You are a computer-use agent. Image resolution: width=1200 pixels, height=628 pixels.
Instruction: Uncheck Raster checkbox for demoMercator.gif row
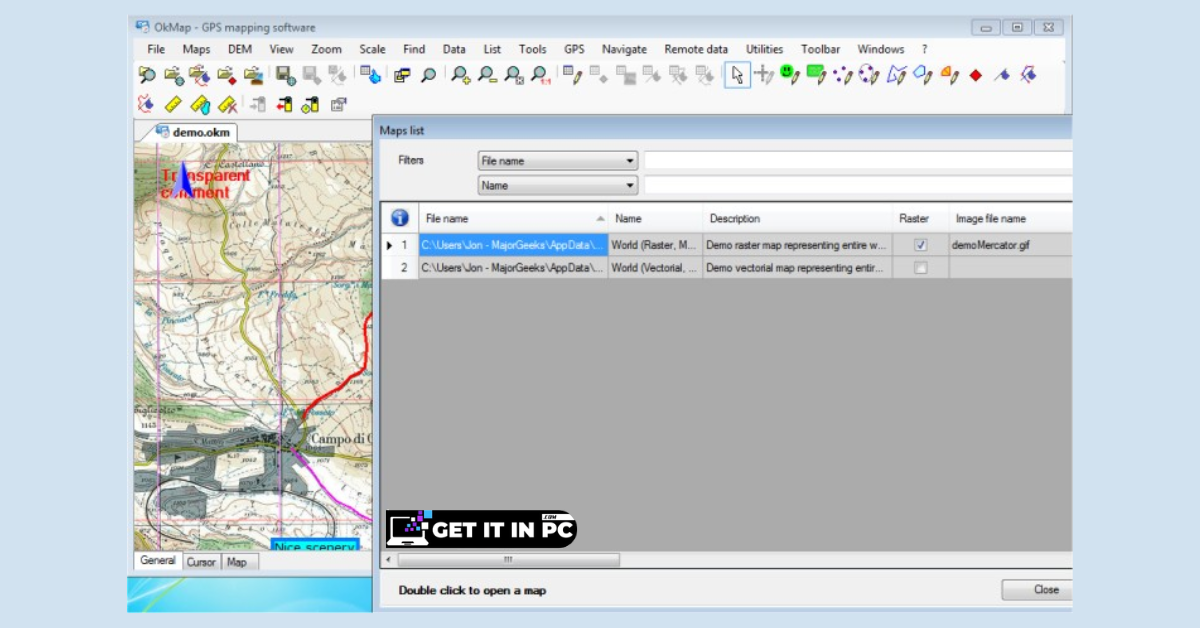pos(921,244)
